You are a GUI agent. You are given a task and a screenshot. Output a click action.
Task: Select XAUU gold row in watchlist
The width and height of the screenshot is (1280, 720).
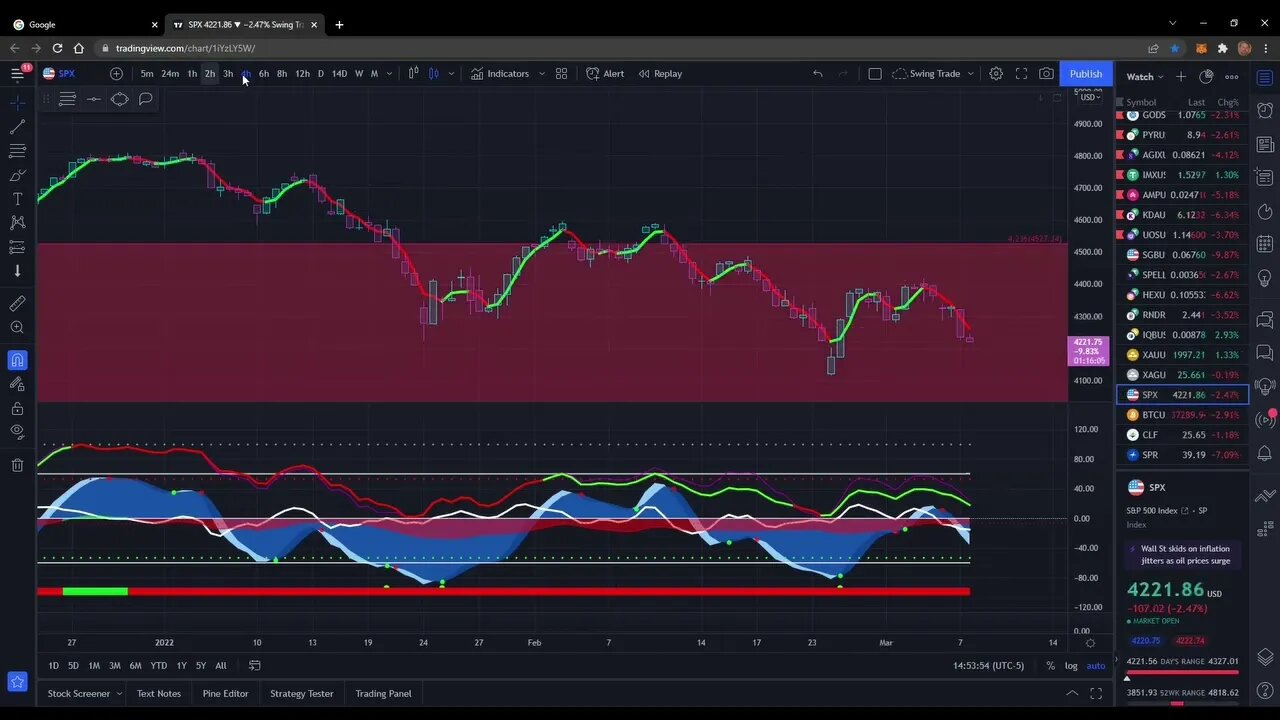(1182, 355)
